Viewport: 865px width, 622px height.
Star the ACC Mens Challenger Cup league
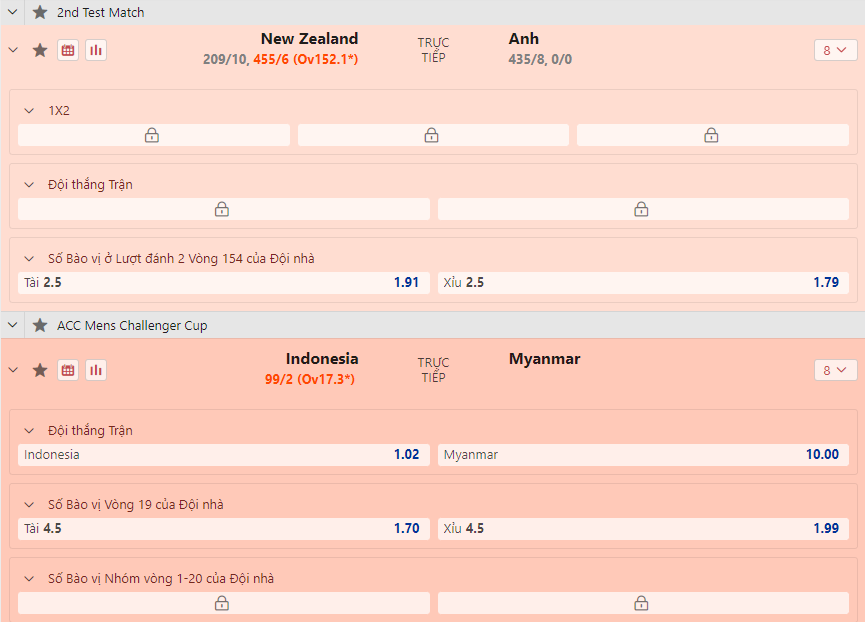(x=40, y=325)
